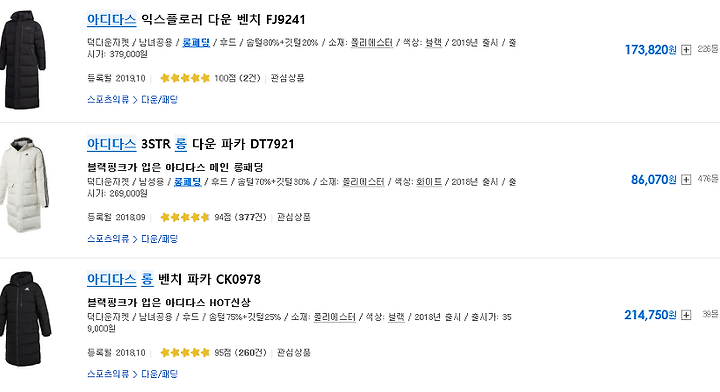
Task: Add CK0978 to 관심상품
Action: 293,353
